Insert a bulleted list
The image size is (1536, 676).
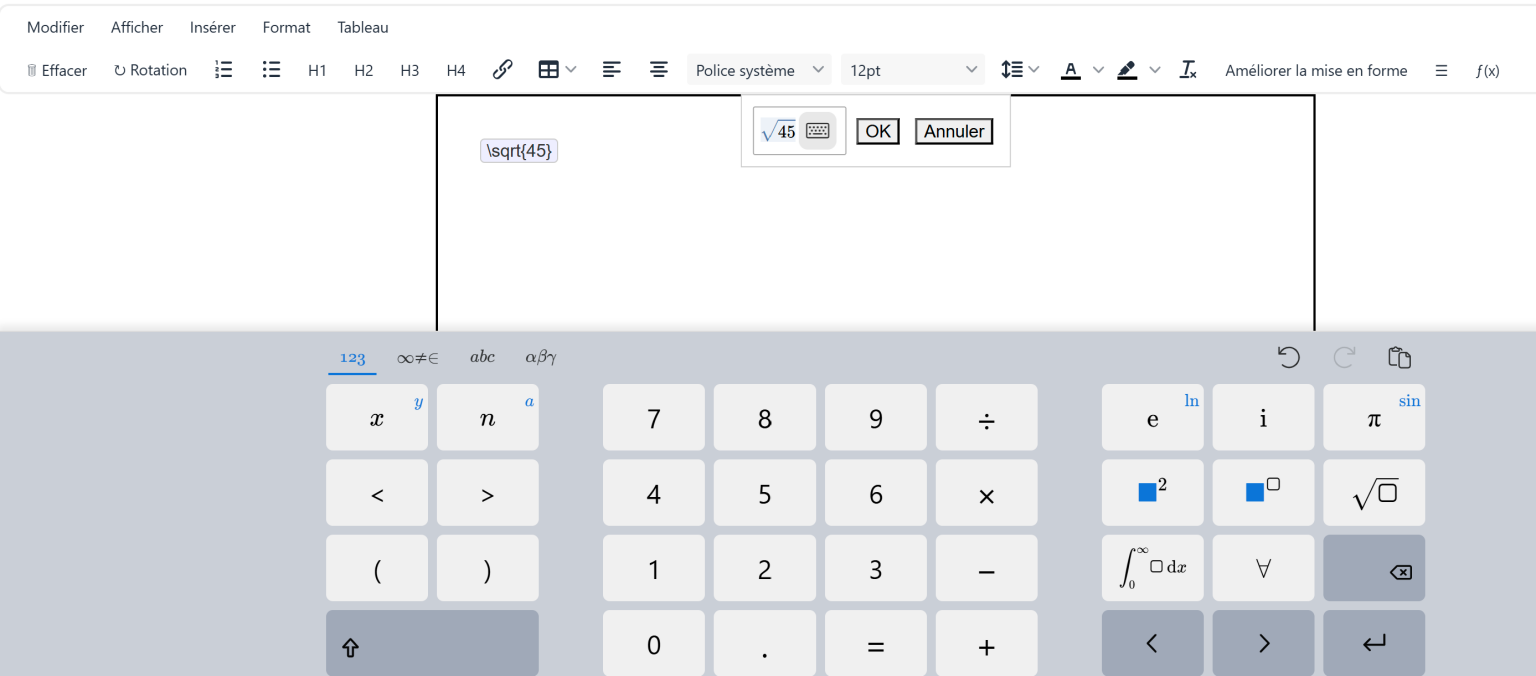click(271, 70)
